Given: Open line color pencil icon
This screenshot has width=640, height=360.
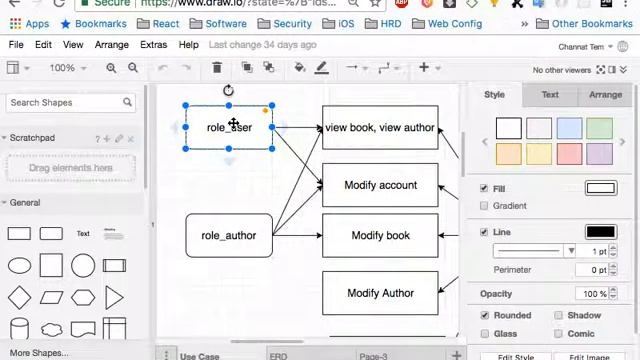Looking at the screenshot, I should (x=322, y=68).
